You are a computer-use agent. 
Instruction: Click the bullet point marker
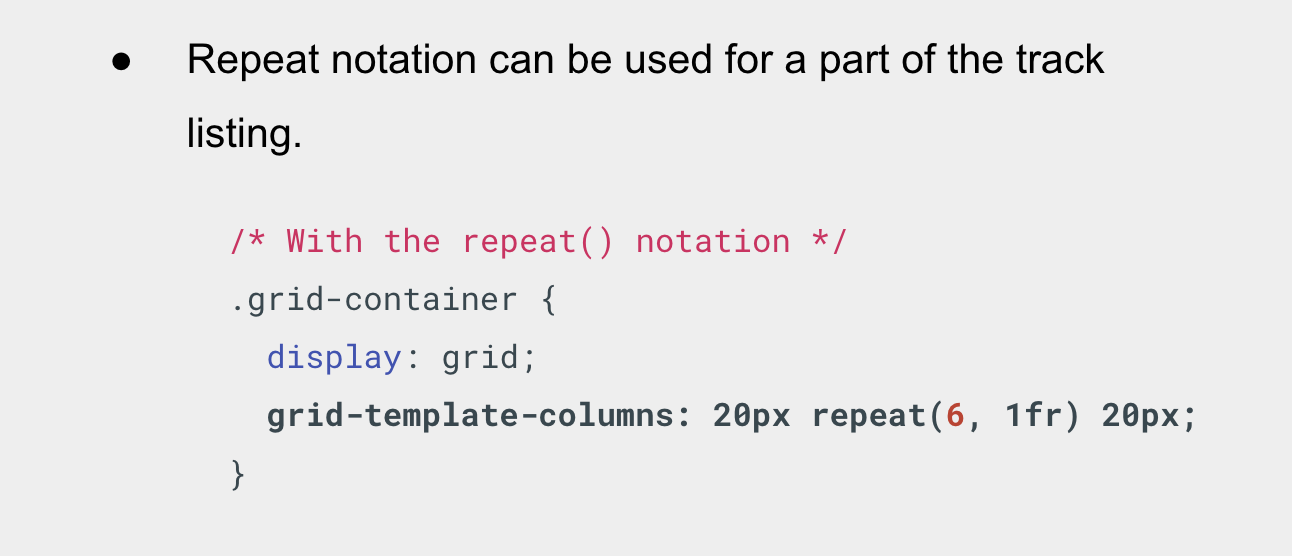pyautogui.click(x=122, y=62)
